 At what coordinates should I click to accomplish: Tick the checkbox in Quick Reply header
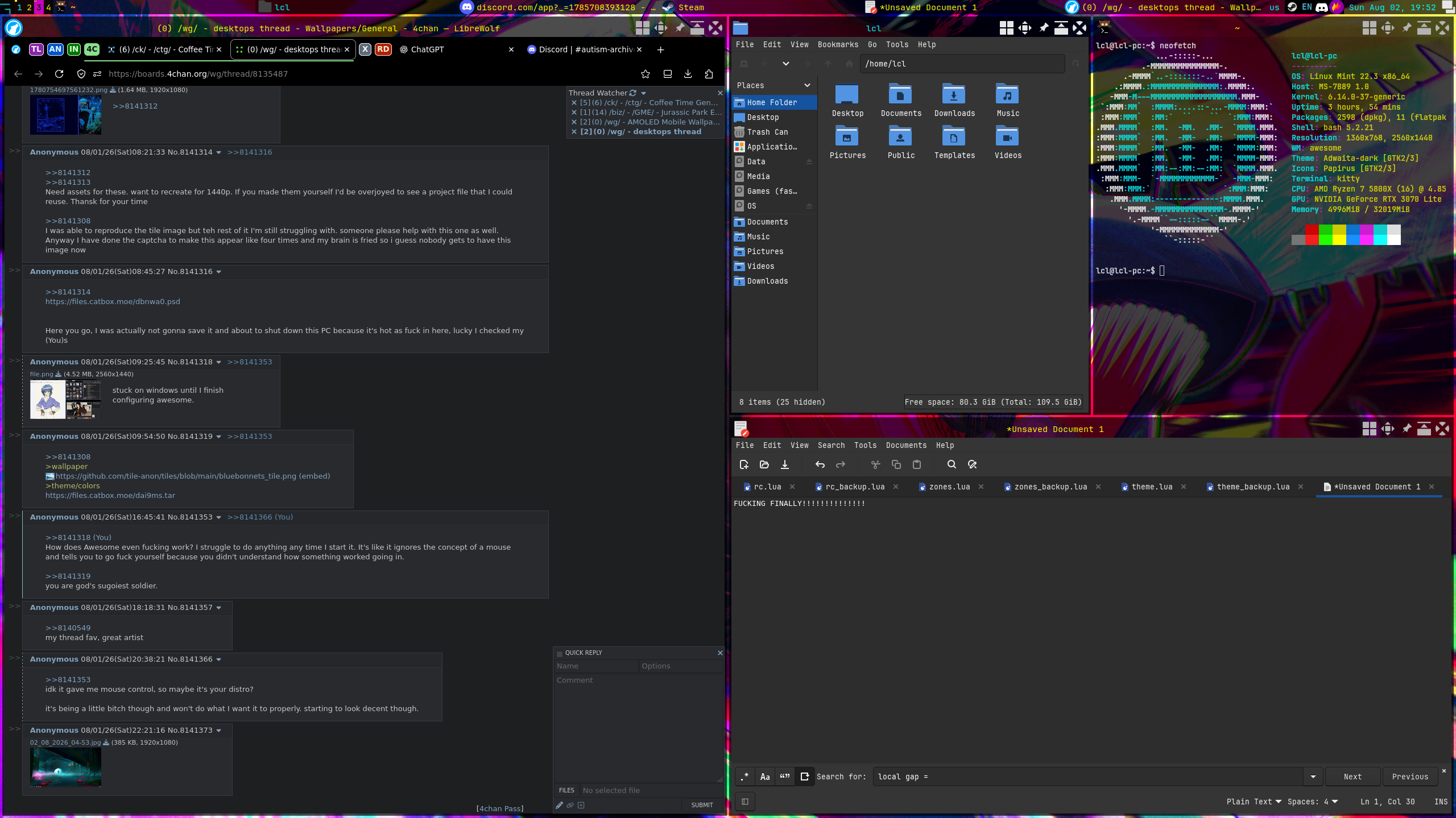pyautogui.click(x=560, y=654)
